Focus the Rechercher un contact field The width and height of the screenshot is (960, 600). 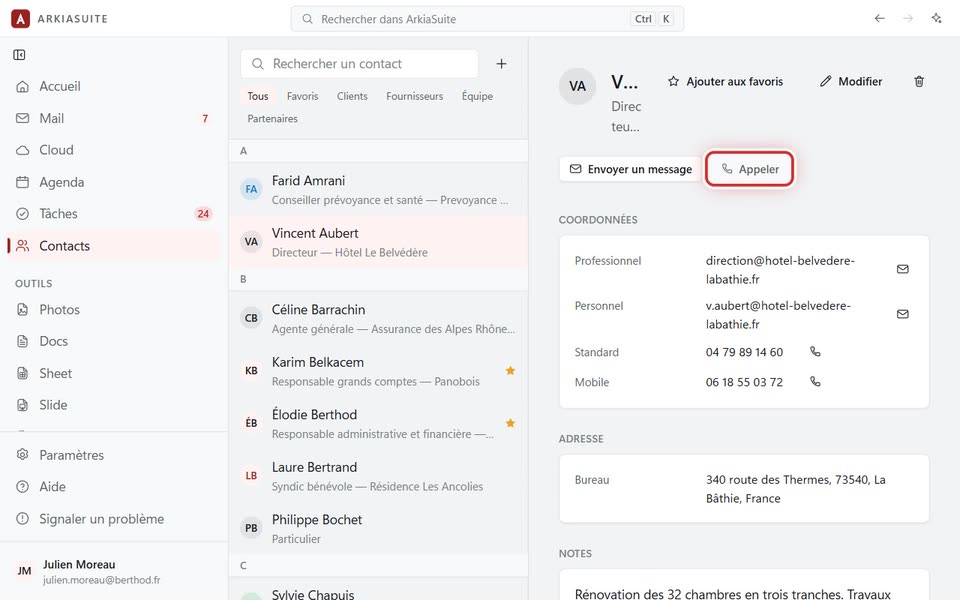(359, 64)
